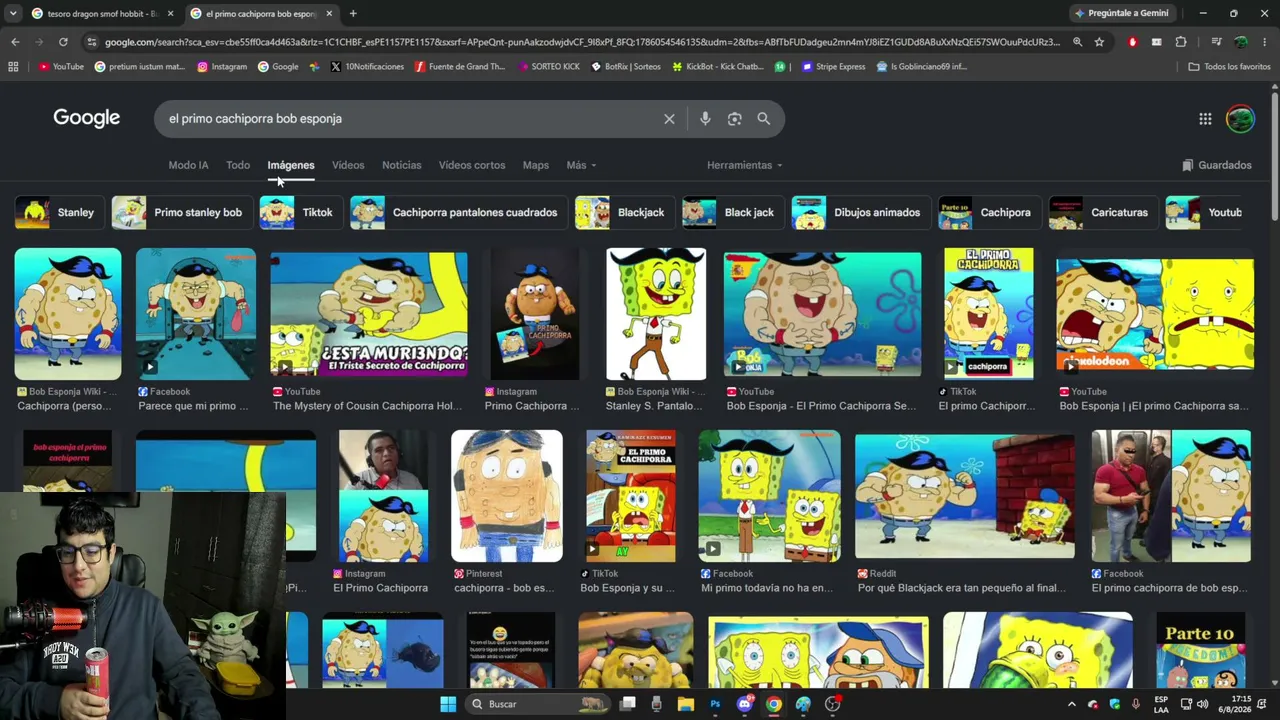Viewport: 1280px width, 720px height.
Task: Click the search query text field
Action: pos(410,119)
